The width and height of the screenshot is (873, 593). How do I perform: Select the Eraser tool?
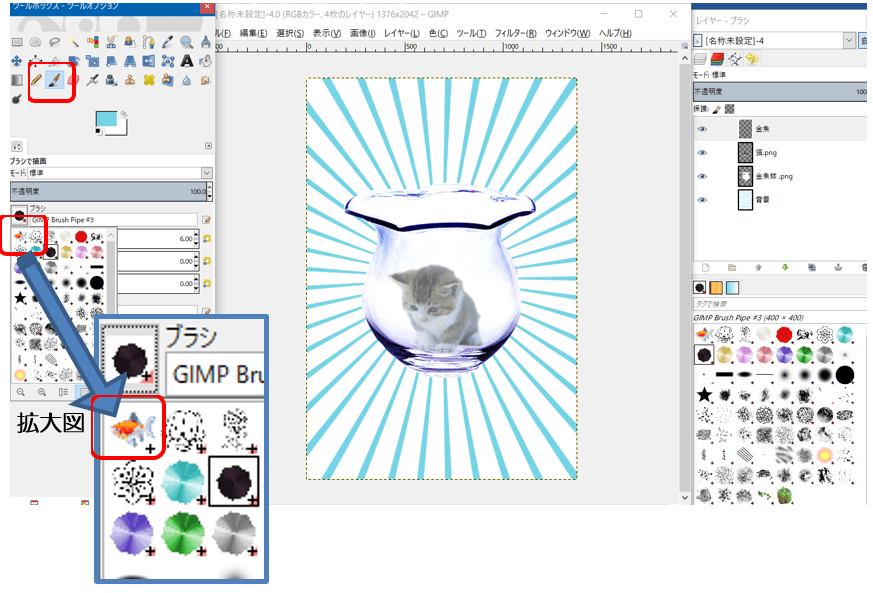[x=73, y=80]
